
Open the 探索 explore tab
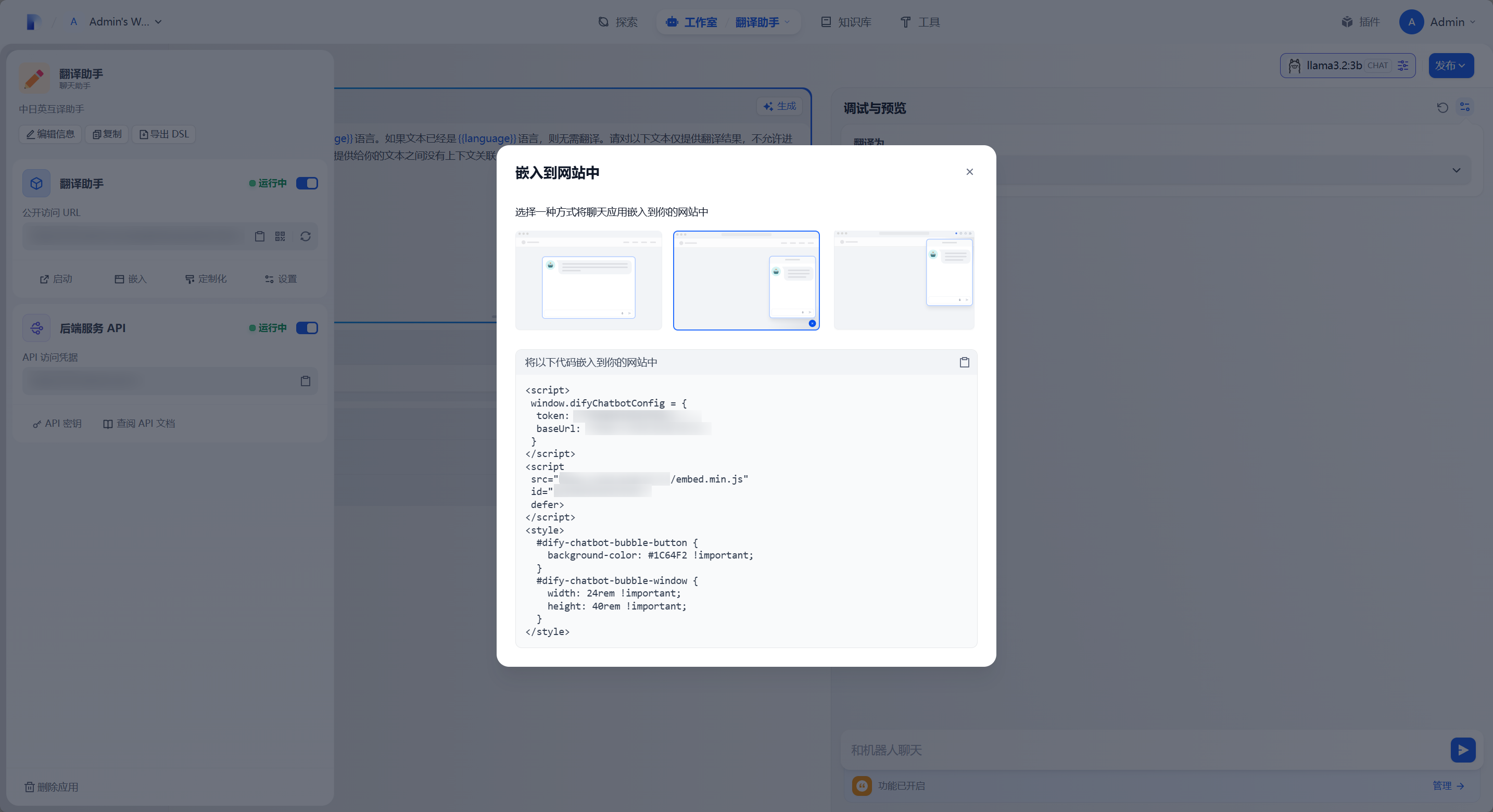pyautogui.click(x=618, y=22)
